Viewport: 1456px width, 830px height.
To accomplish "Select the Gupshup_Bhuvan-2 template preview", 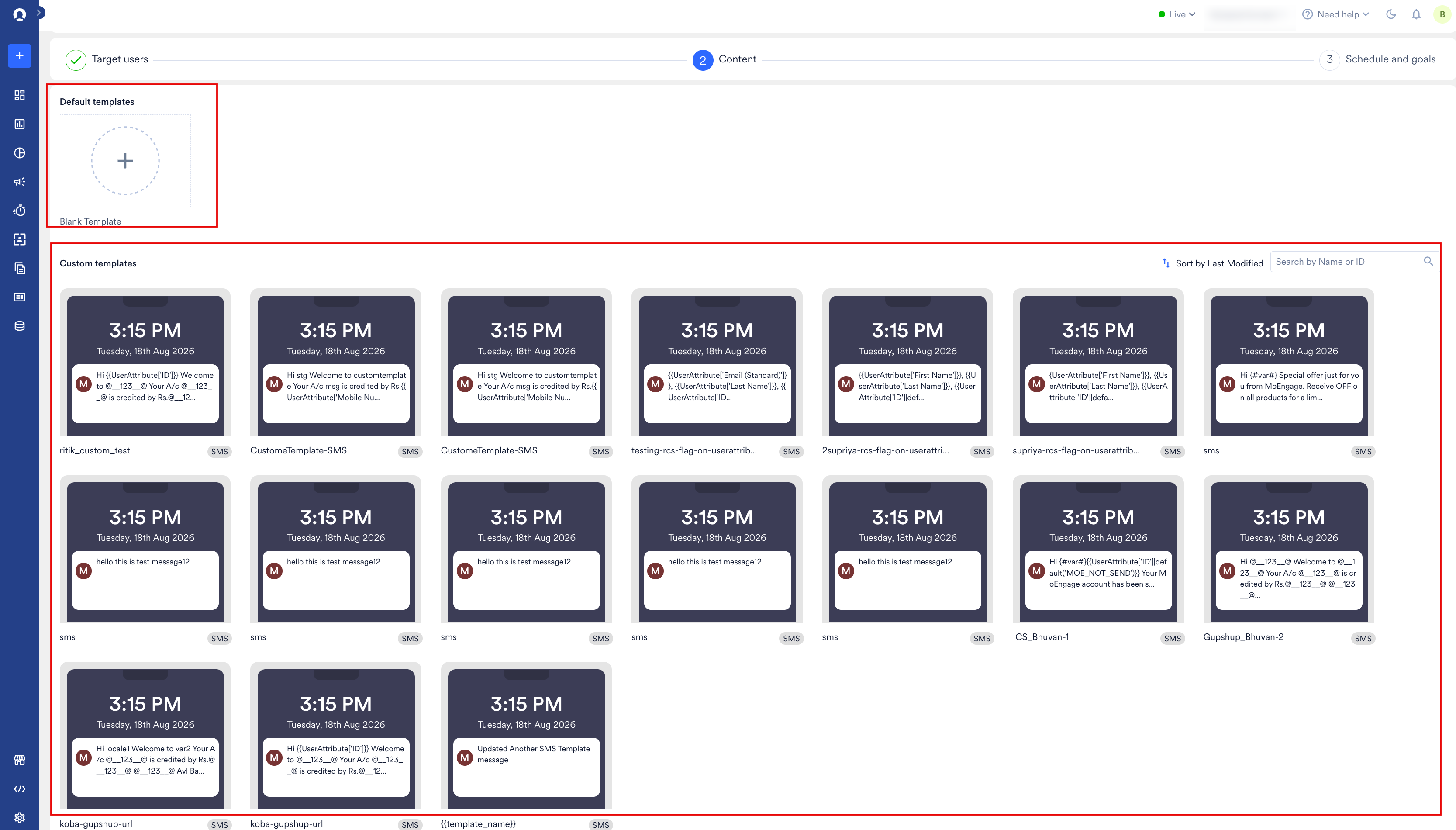I will (x=1288, y=549).
